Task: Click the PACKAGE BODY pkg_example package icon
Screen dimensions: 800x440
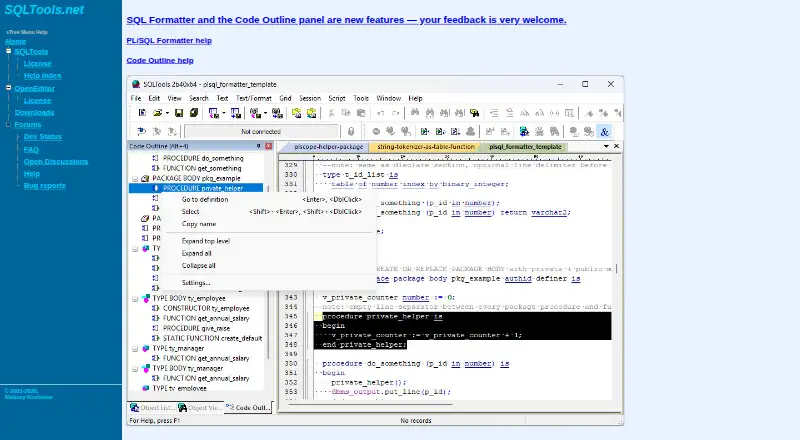Action: pyautogui.click(x=145, y=178)
